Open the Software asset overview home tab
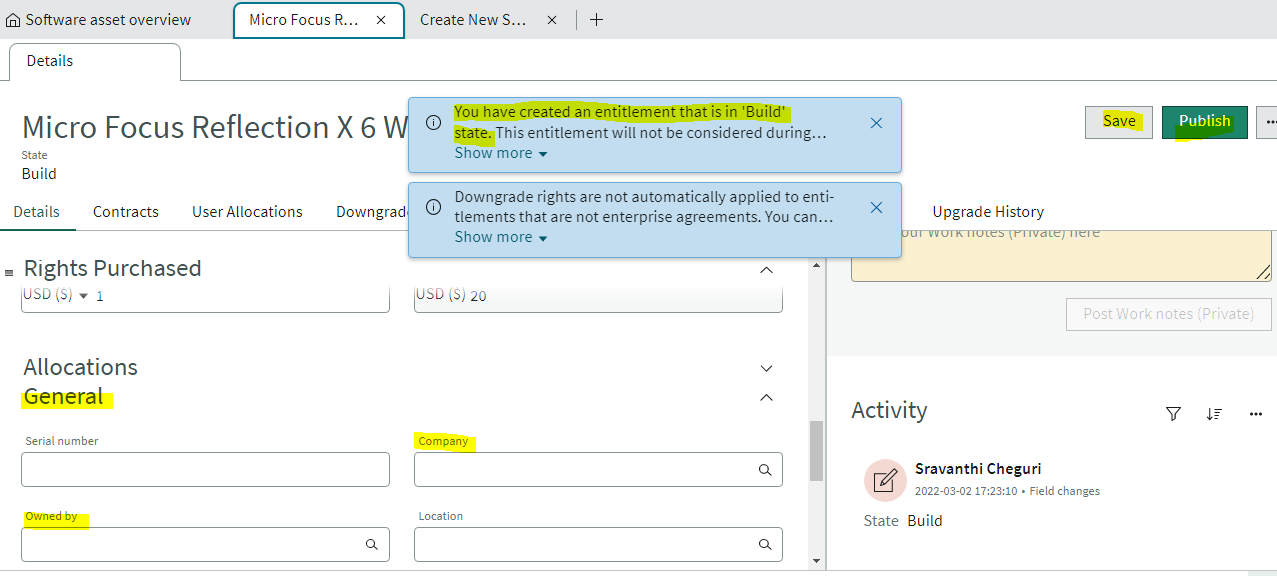This screenshot has width=1277, height=576. (98, 19)
